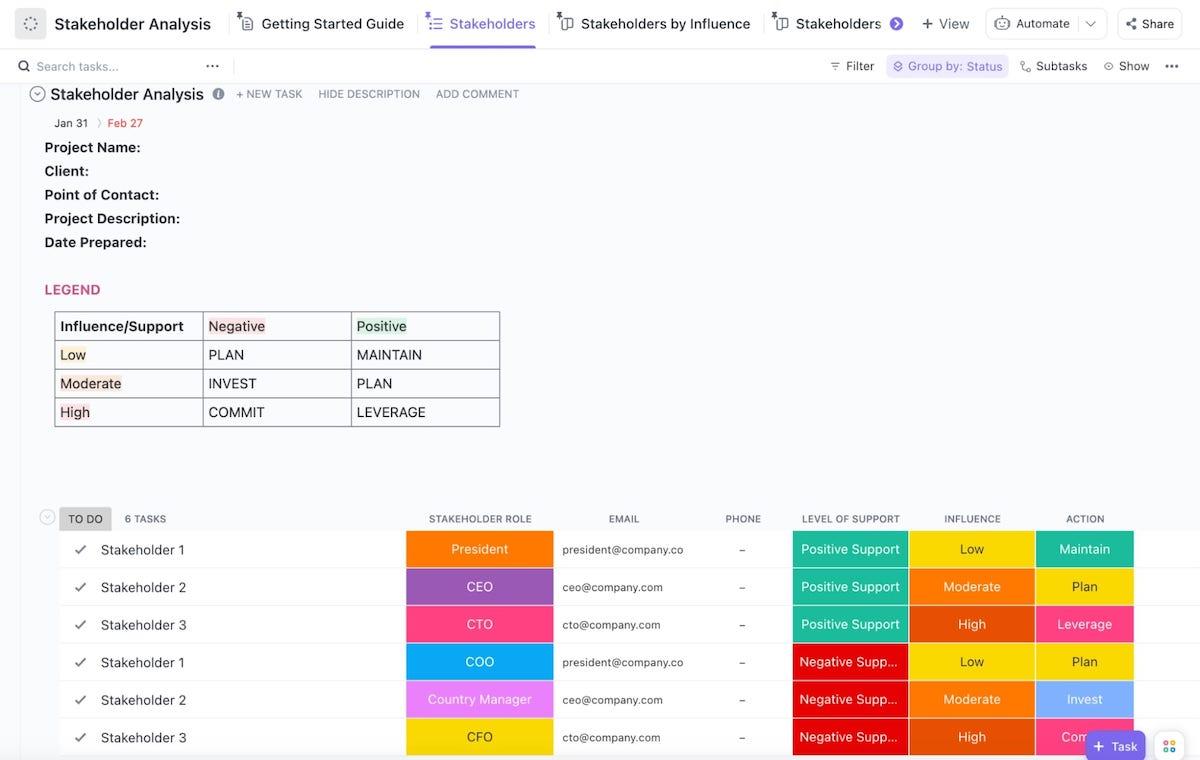Collapse the Stakeholder Analysis list section
The image size is (1200, 760).
[x=37, y=94]
